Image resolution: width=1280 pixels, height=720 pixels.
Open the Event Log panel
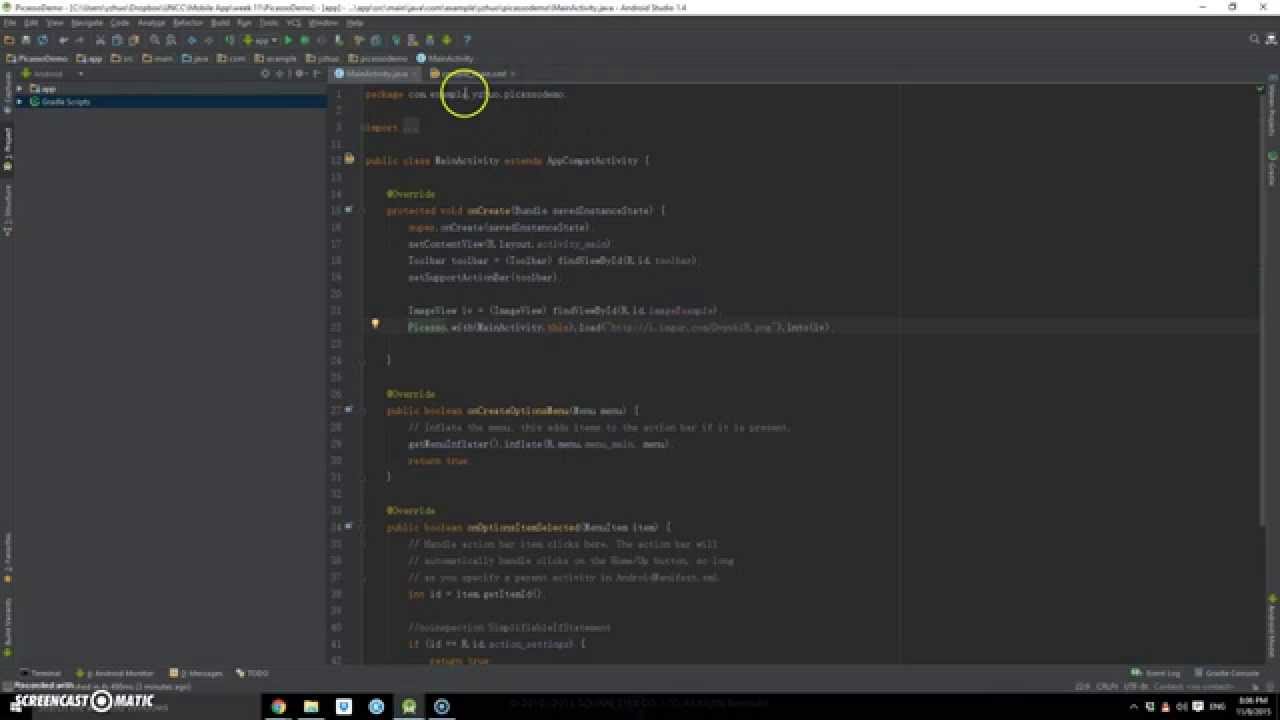click(x=1157, y=673)
